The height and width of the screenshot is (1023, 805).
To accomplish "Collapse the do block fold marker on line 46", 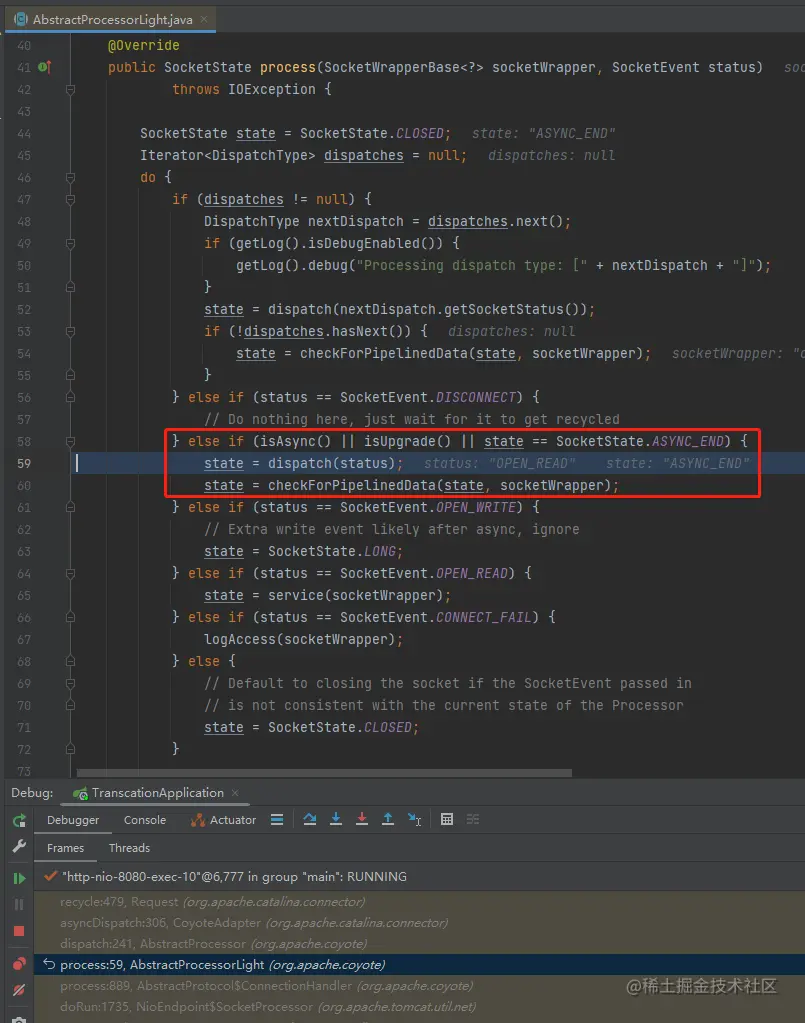I will click(x=70, y=177).
